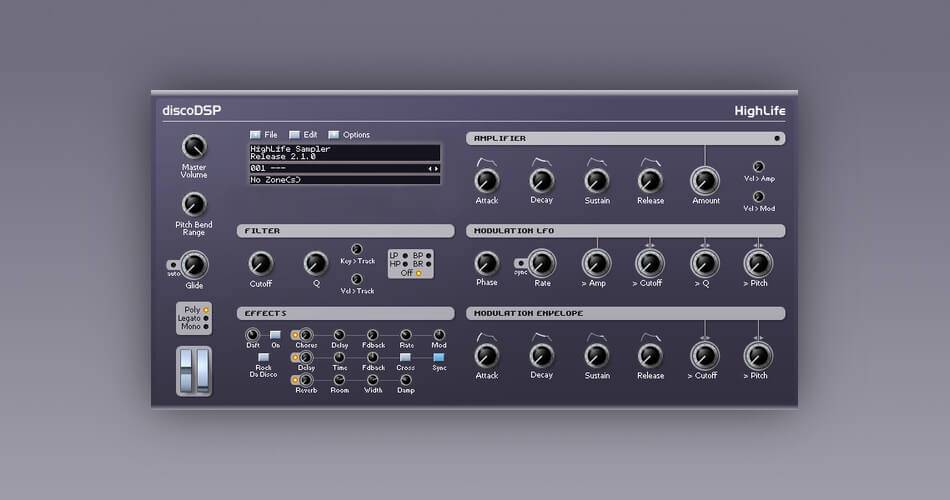Toggle the Delay Cross button
The height and width of the screenshot is (500, 950).
405,358
